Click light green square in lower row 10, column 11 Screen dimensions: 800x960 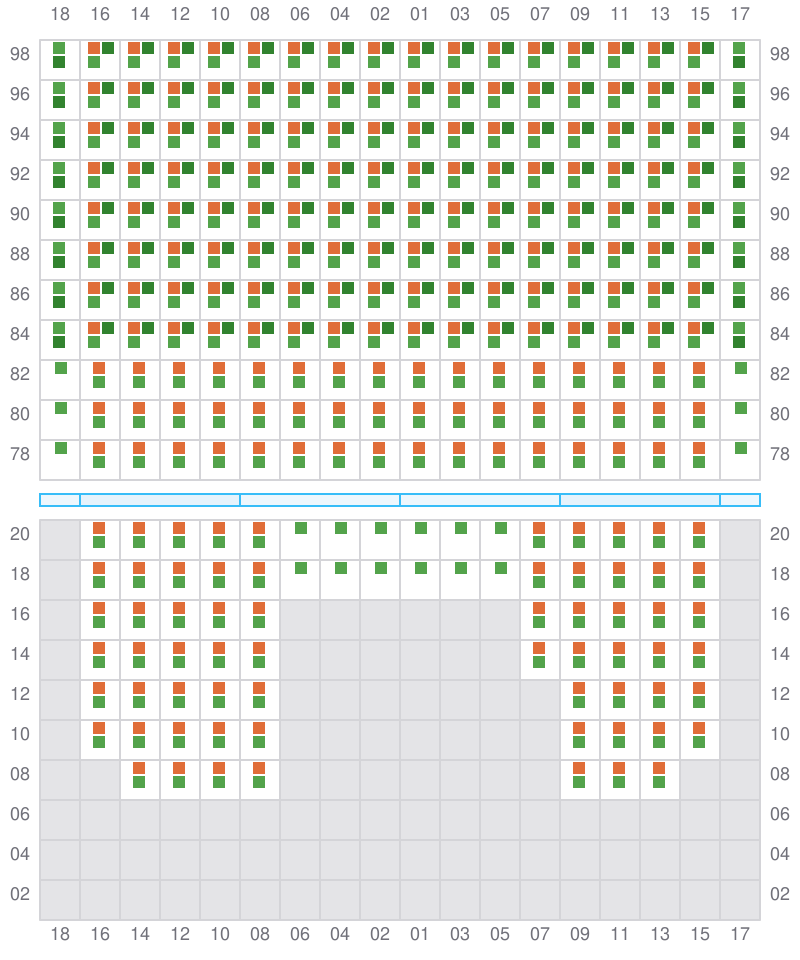619,742
